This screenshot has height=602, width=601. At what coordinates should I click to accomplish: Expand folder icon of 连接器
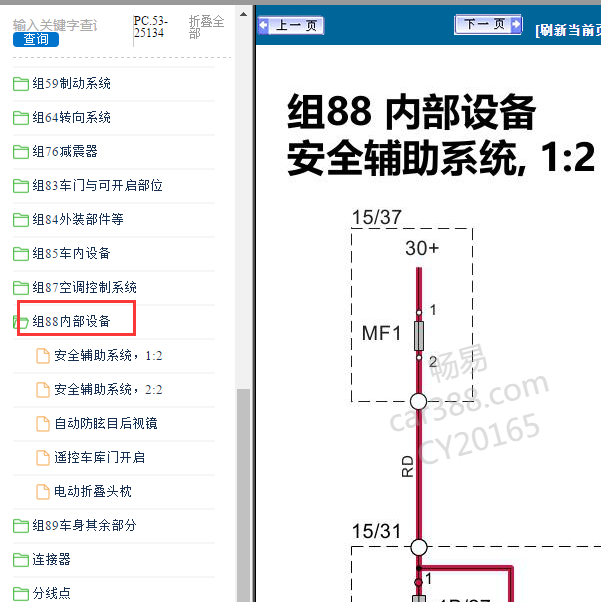21,559
